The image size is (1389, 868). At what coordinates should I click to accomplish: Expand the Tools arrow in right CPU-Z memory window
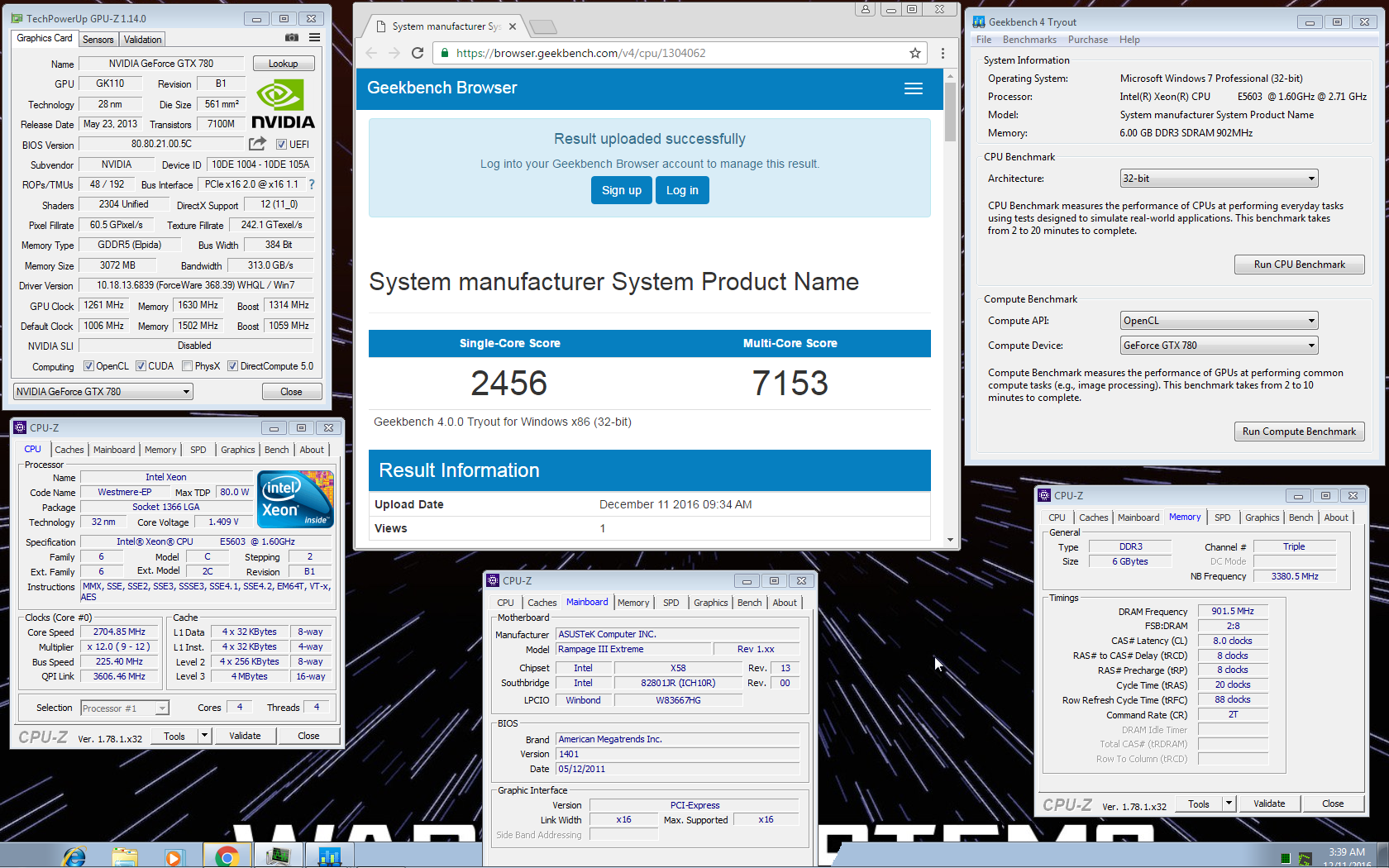[1229, 803]
